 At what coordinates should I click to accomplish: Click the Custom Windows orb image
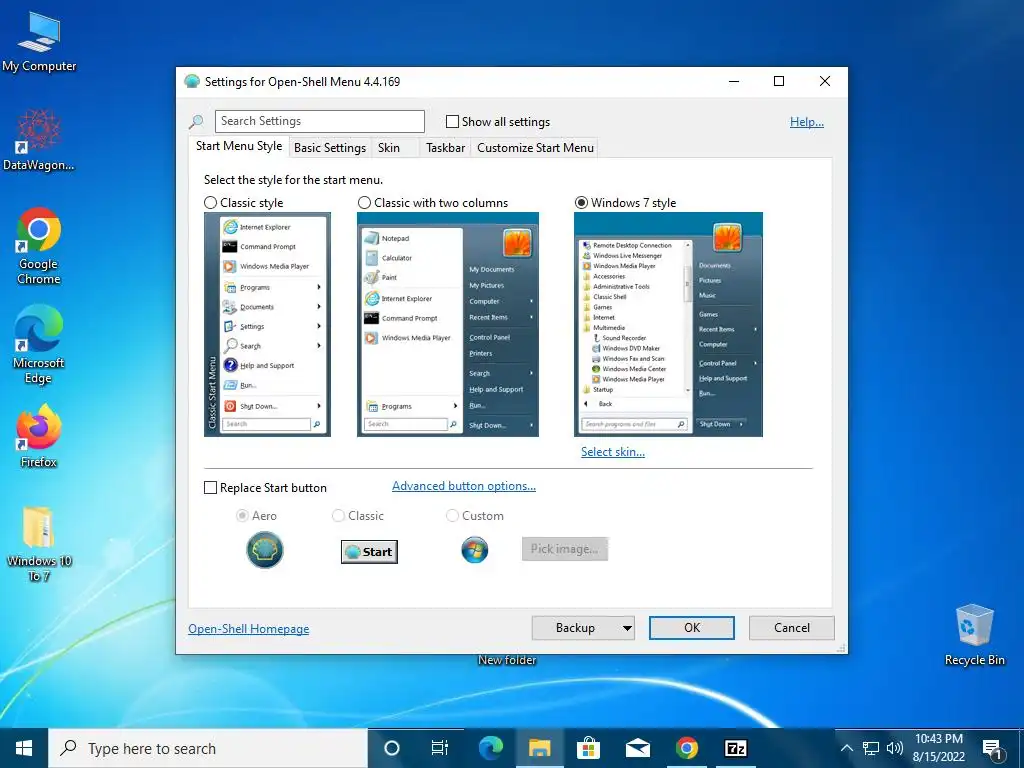point(475,550)
